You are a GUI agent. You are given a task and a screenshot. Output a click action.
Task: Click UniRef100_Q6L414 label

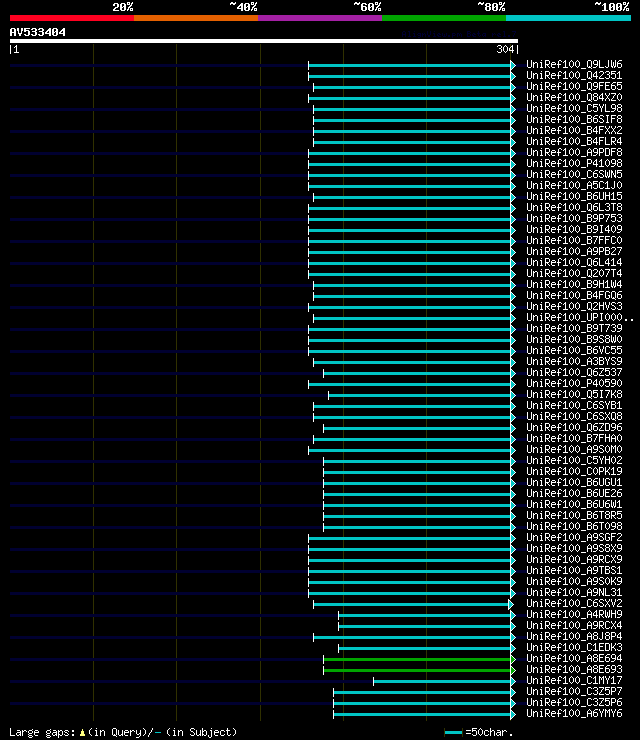pyautogui.click(x=574, y=262)
